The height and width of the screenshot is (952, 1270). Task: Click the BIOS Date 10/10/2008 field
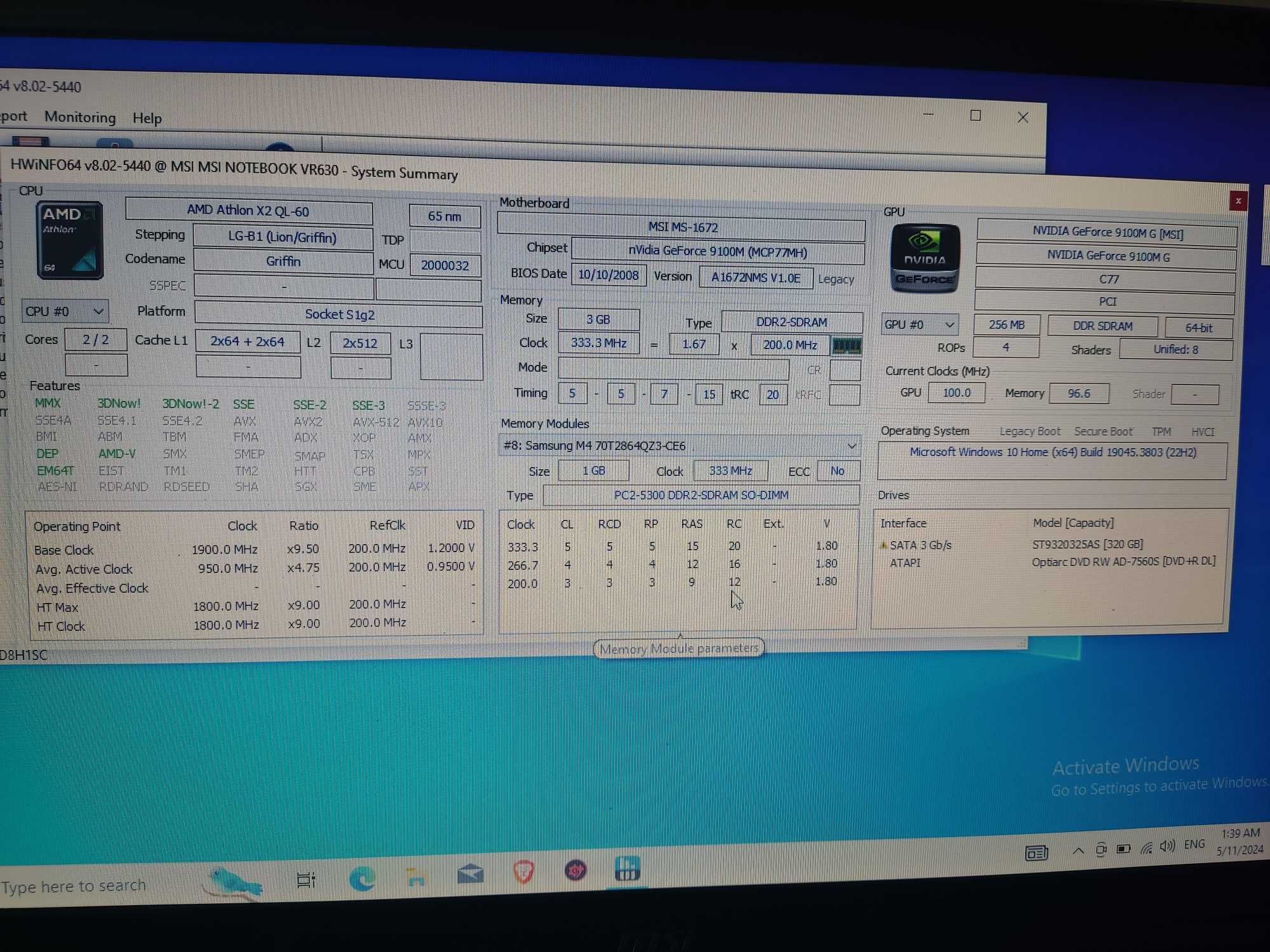[608, 275]
